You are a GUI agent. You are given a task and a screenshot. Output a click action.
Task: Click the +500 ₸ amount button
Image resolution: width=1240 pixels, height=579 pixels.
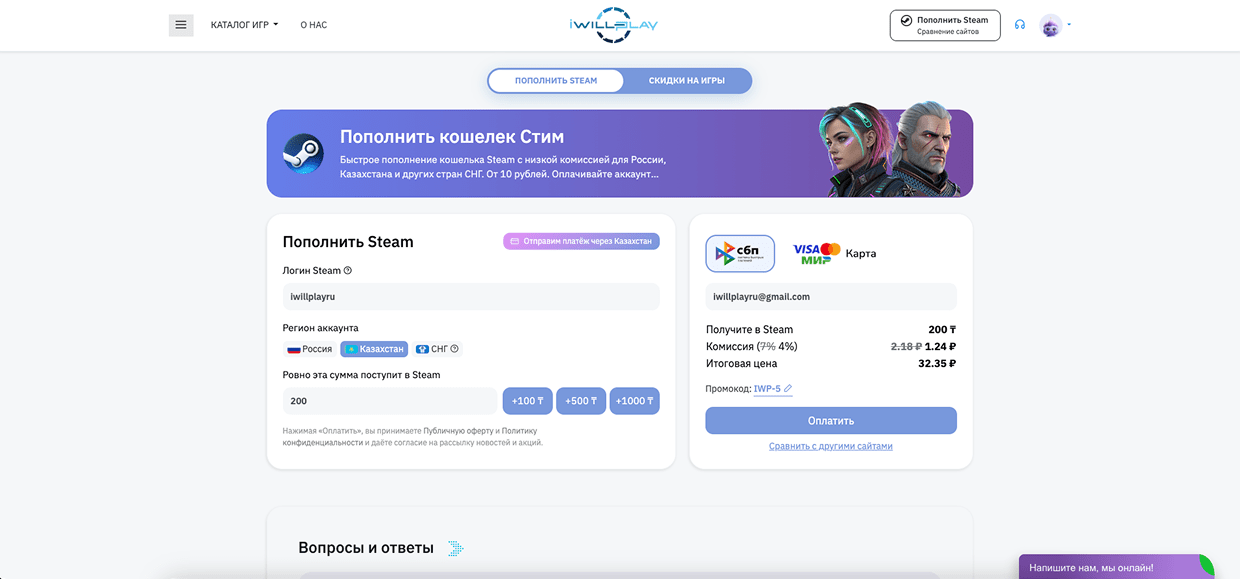tap(581, 400)
